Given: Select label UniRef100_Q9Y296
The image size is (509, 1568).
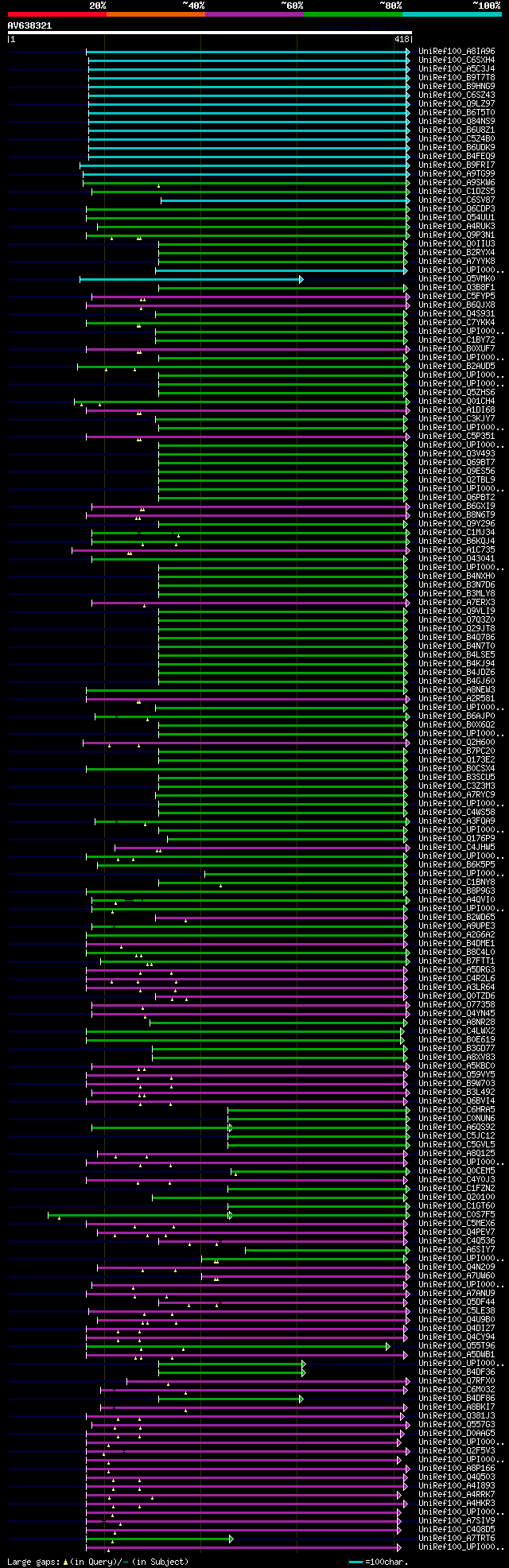Looking at the screenshot, I should click(457, 523).
